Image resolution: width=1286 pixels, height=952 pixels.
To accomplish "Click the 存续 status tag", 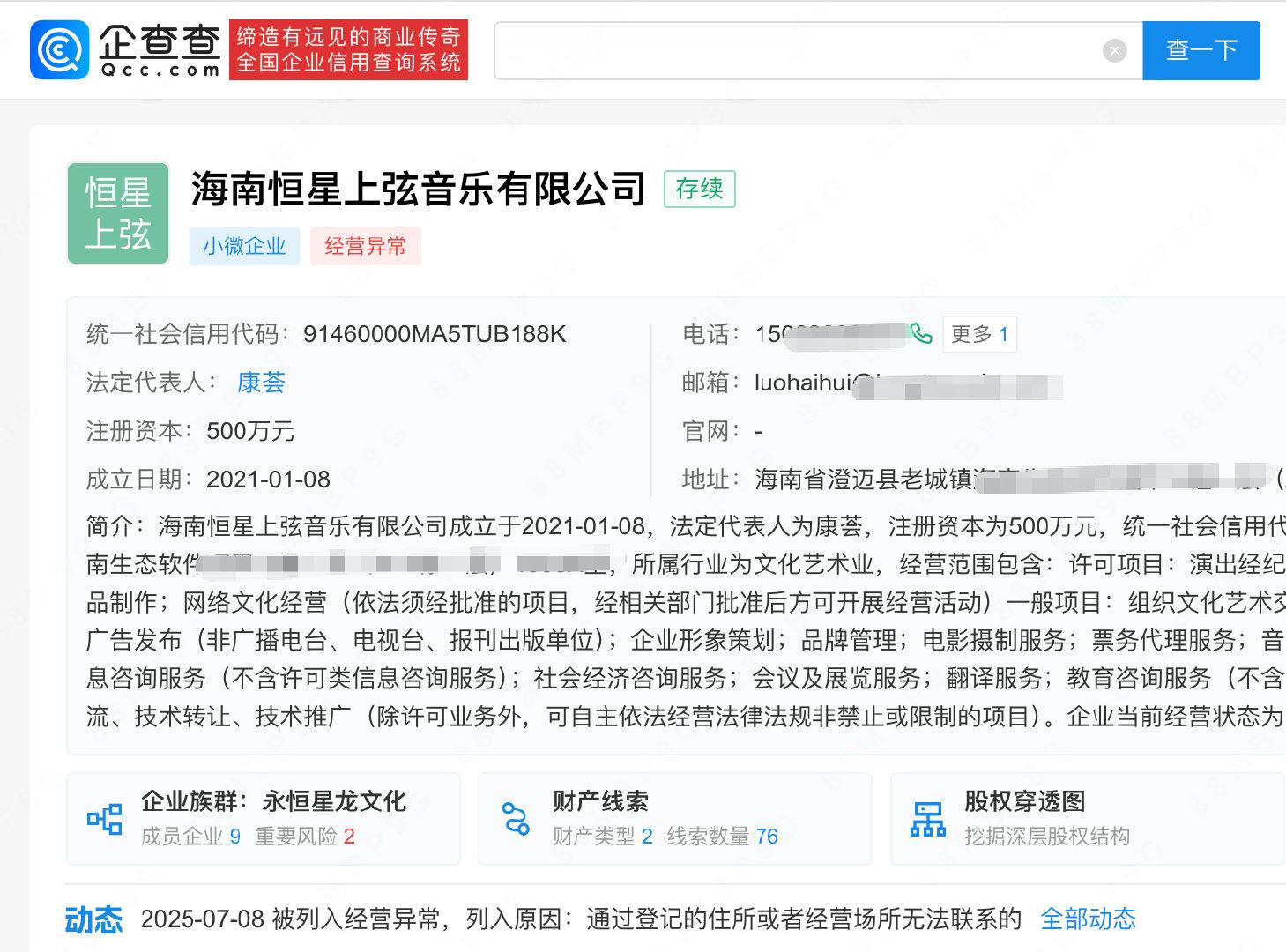I will click(700, 189).
